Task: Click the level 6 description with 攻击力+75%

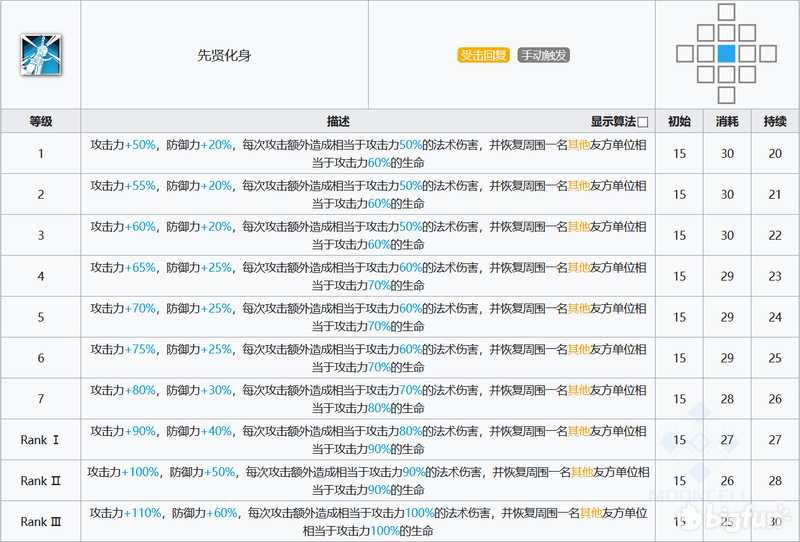Action: click(x=368, y=358)
